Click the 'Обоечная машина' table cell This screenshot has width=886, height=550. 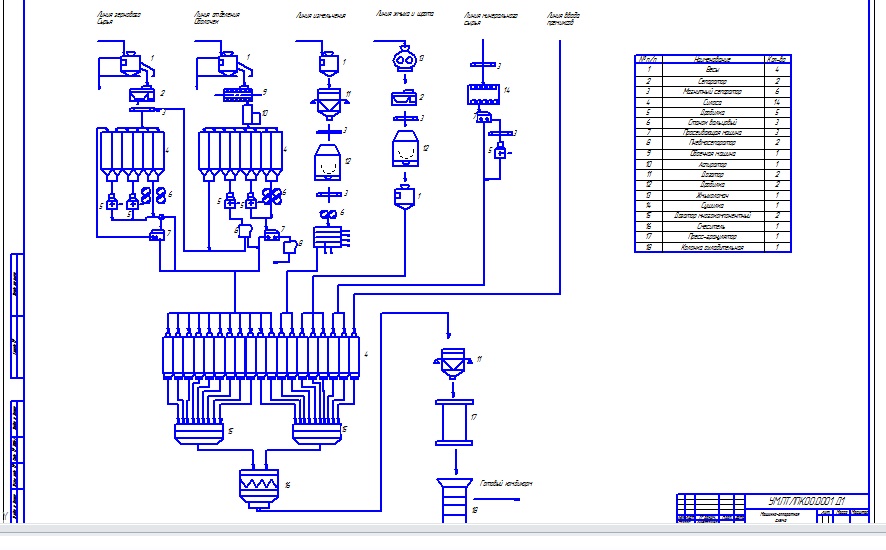click(713, 153)
